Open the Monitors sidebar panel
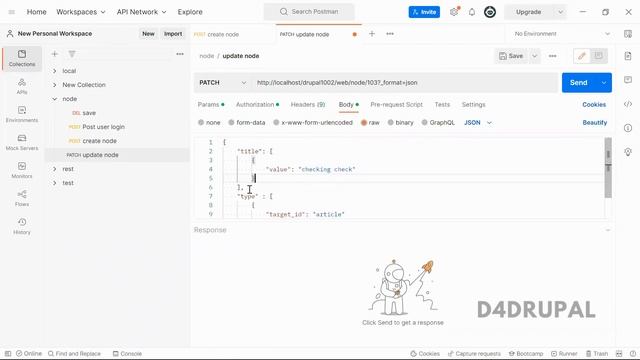Image resolution: width=640 pixels, height=360 pixels. [x=22, y=170]
